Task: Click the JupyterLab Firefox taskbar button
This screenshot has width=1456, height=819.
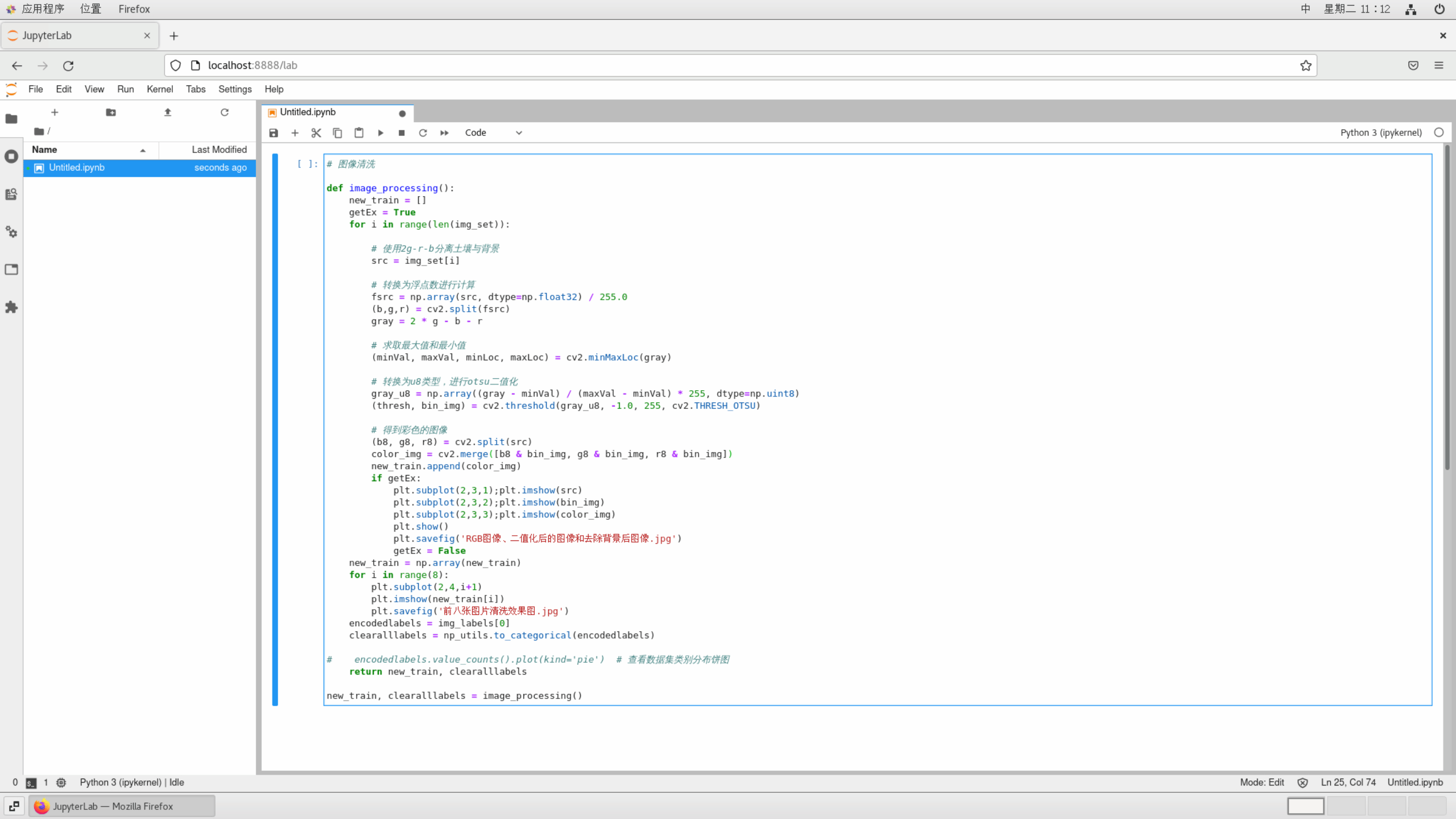Action: [x=122, y=806]
